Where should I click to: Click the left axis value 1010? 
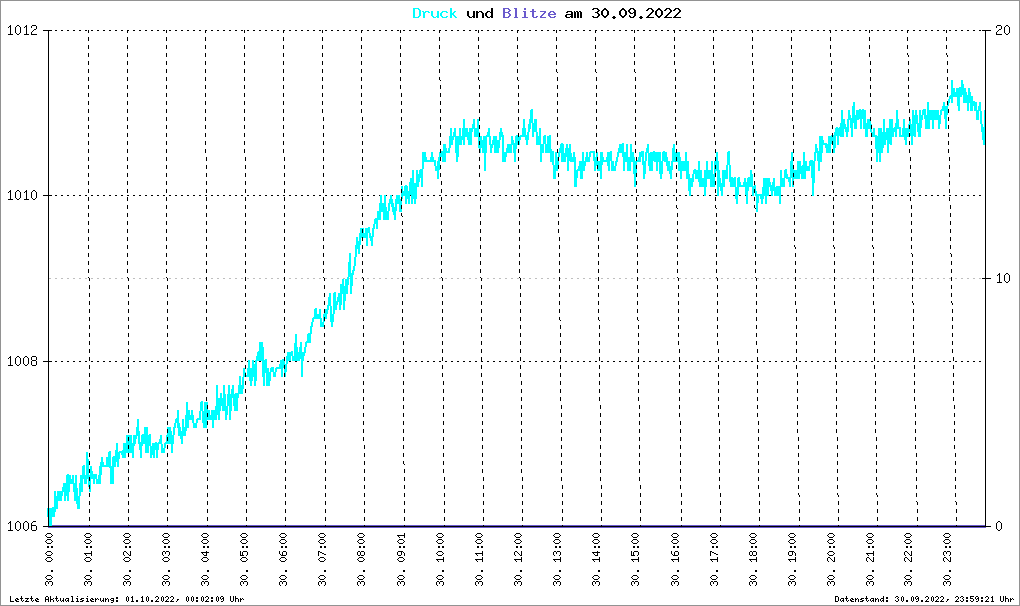tap(21, 196)
